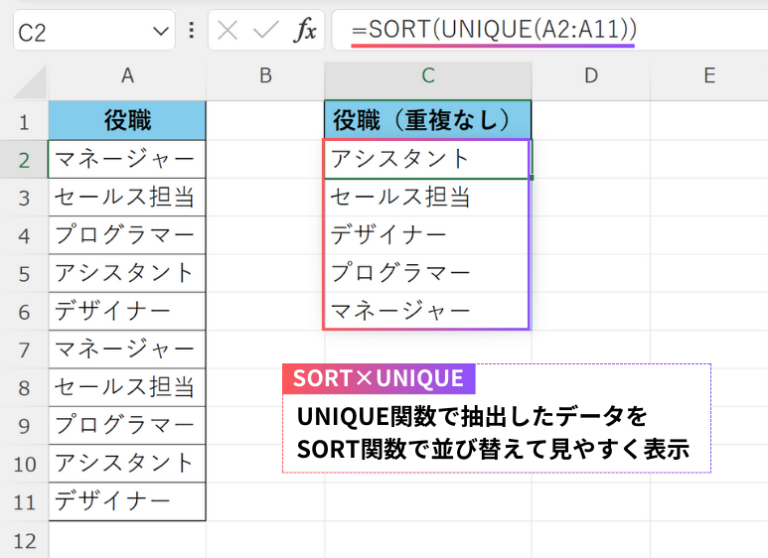Select row 2 header
Screen dimensions: 768x558
point(24,160)
